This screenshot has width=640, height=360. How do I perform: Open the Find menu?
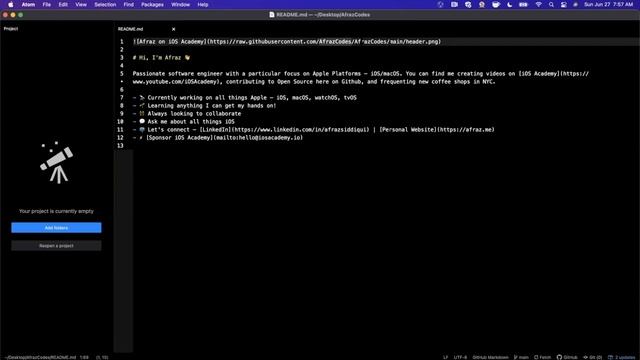point(129,4)
